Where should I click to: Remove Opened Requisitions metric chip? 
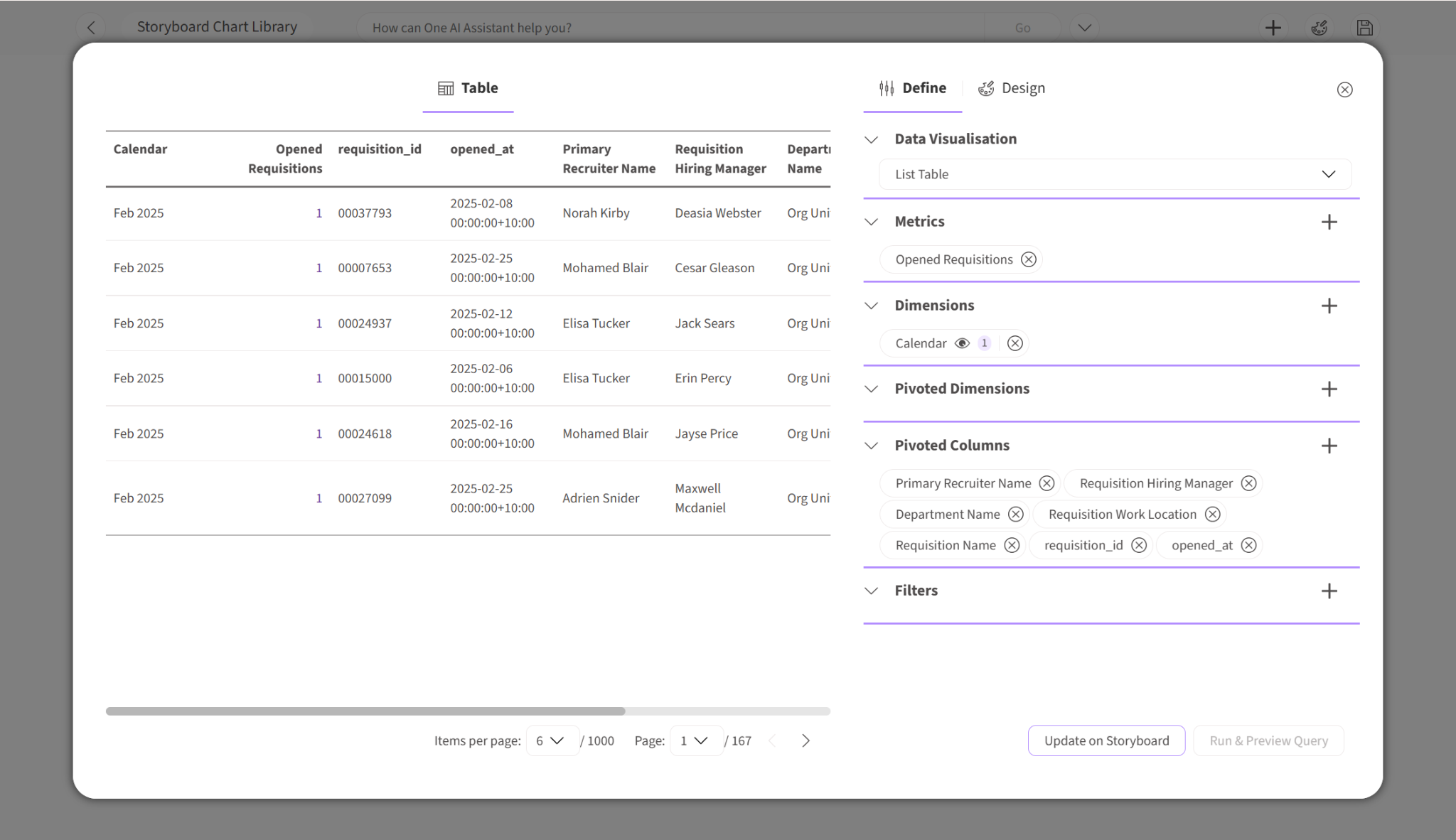point(1028,259)
